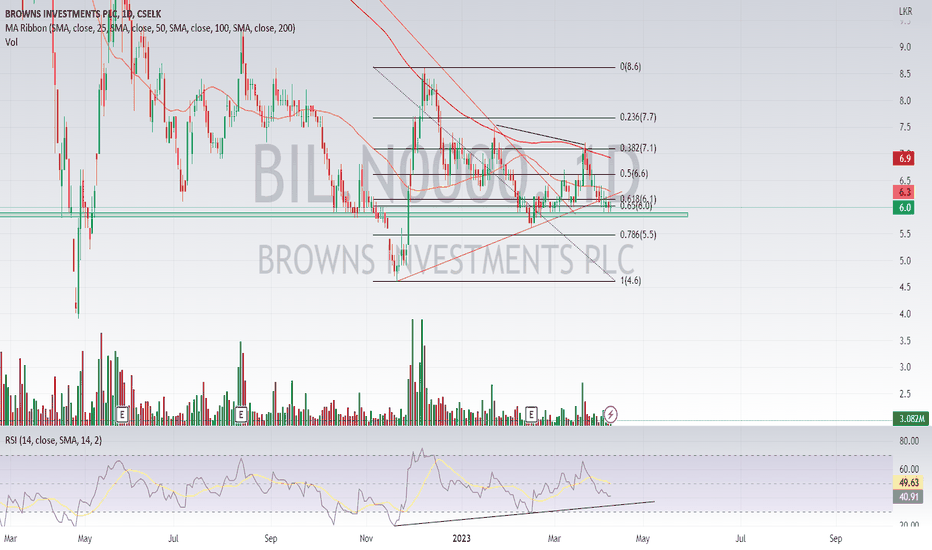Select the Fibonacci 0(8.6) level label
This screenshot has width=932, height=550.
tap(631, 67)
